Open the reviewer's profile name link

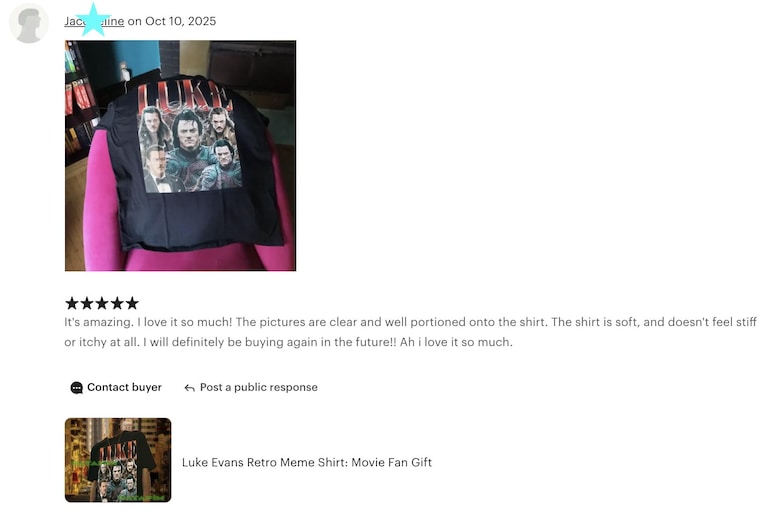94,21
